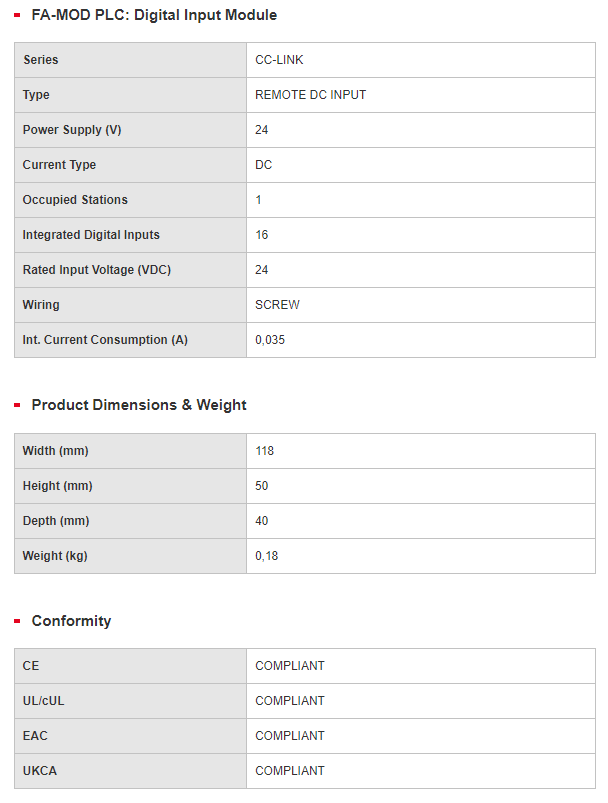This screenshot has width=608, height=803.
Task: Click the red bullet beside FA-MOD PLC heading
Action: pyautogui.click(x=17, y=15)
